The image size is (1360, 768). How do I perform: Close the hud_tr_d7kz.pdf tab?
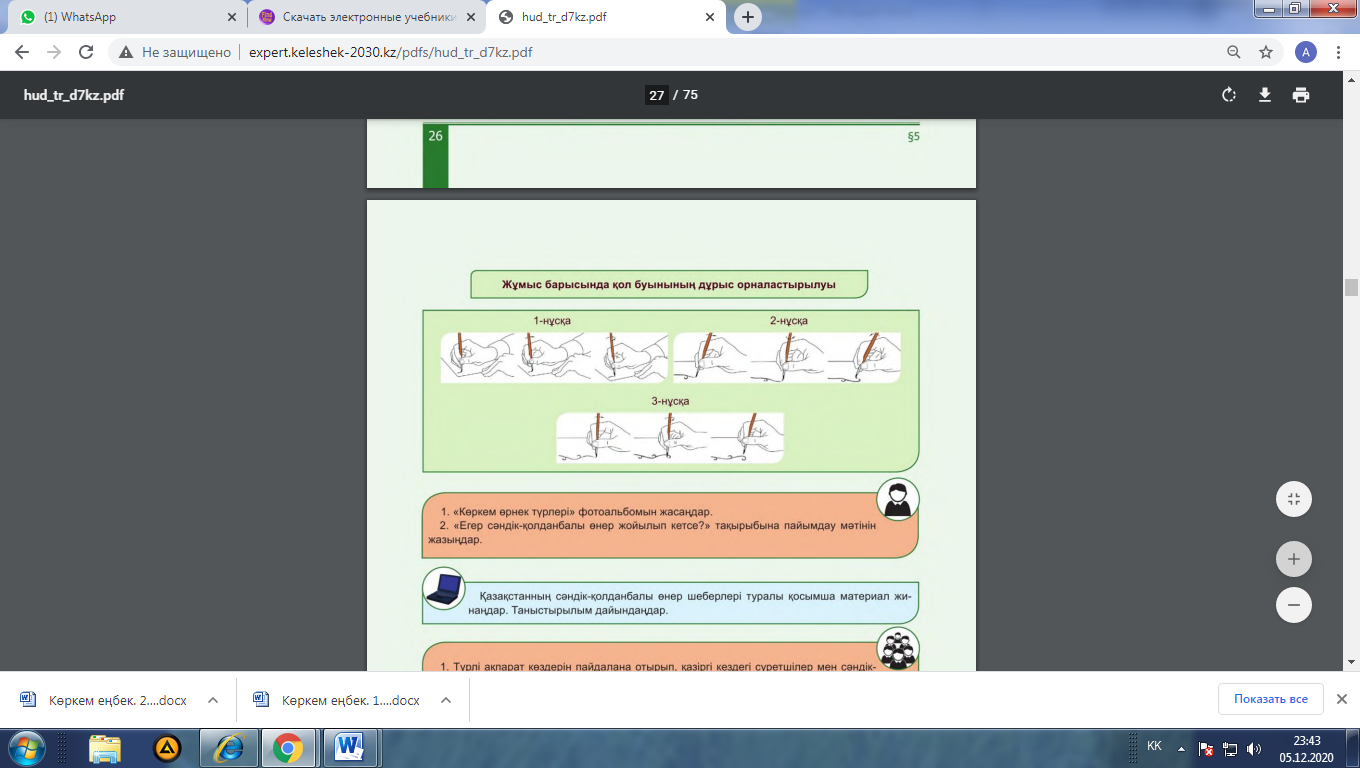tap(710, 17)
